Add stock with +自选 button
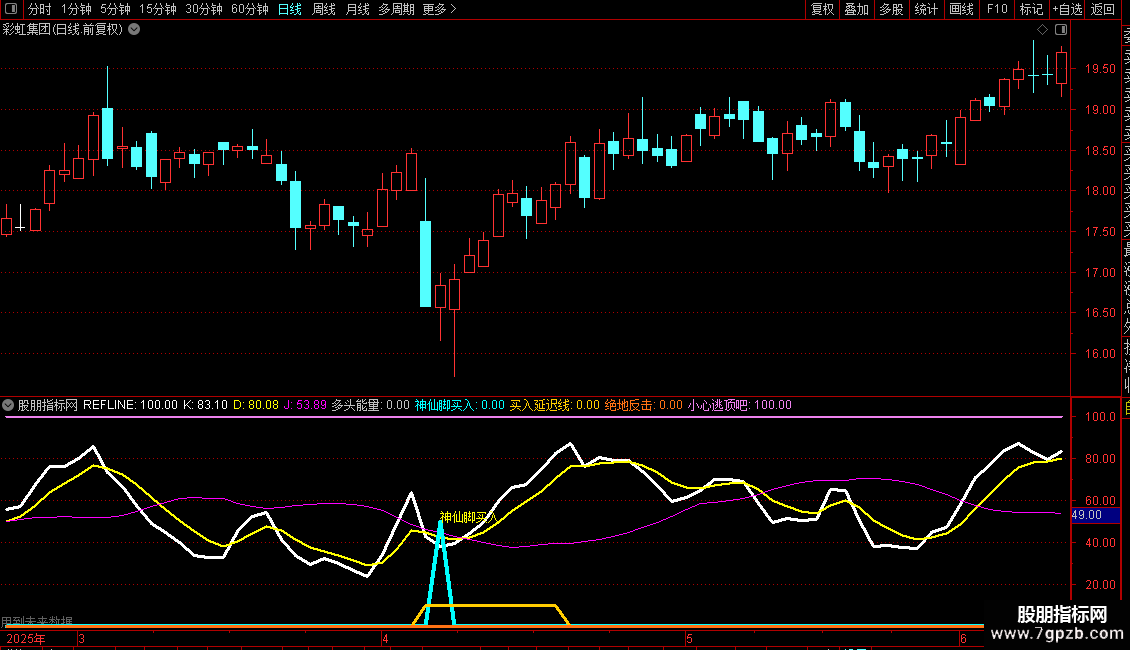This screenshot has height=650, width=1130. coord(1067,9)
